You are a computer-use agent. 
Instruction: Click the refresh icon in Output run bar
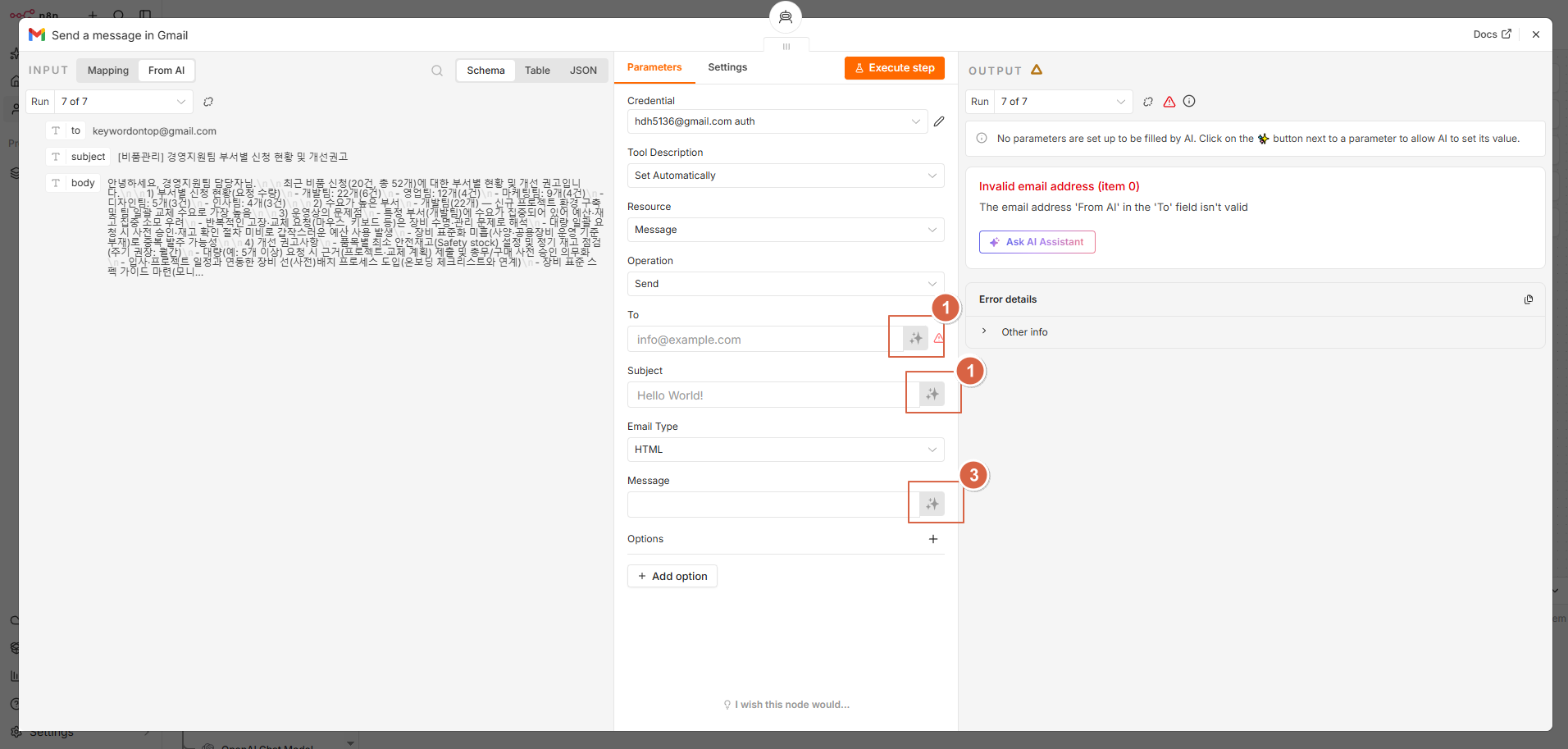(1148, 102)
